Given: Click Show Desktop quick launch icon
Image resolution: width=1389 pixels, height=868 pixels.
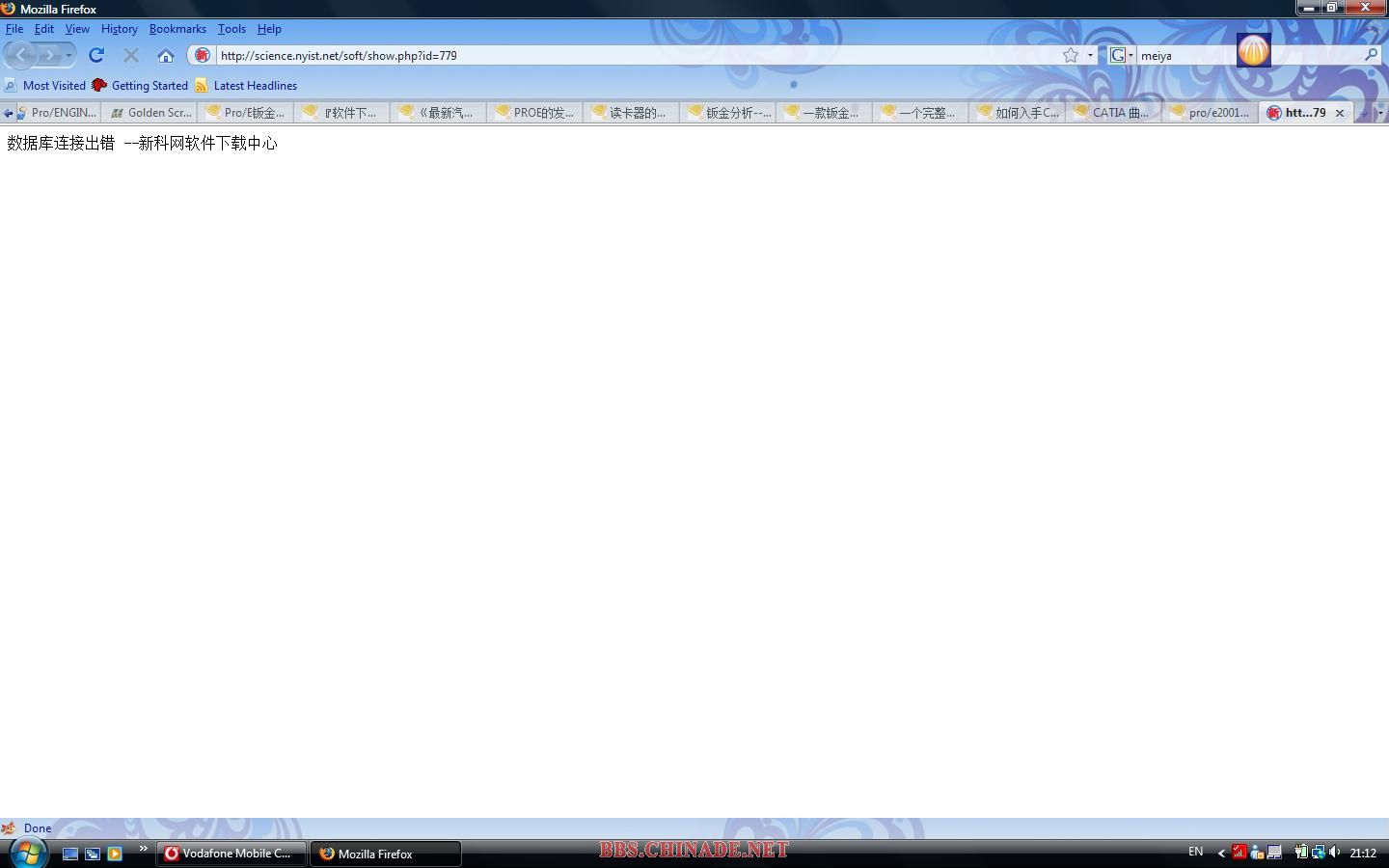Looking at the screenshot, I should click(x=69, y=854).
